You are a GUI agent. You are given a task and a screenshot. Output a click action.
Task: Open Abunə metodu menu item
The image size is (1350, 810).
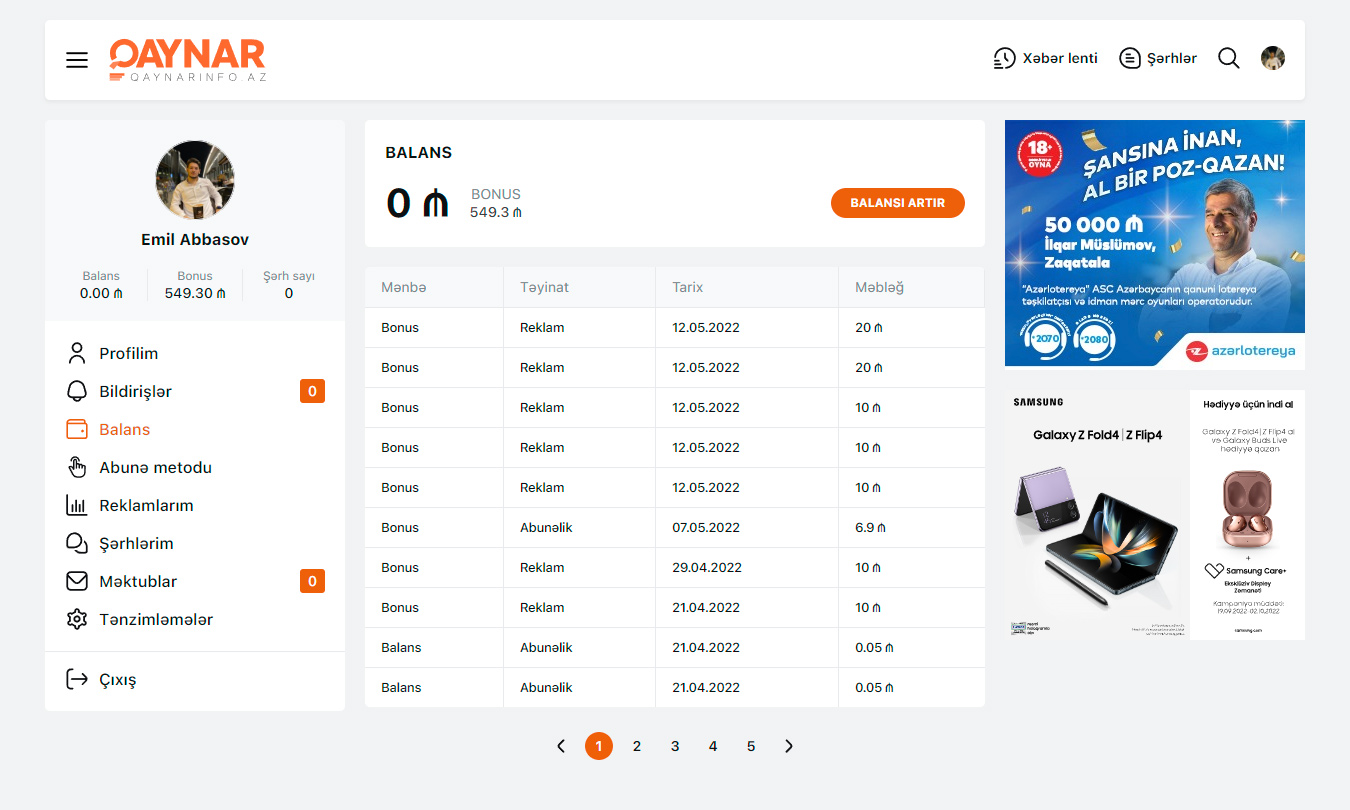tap(155, 467)
